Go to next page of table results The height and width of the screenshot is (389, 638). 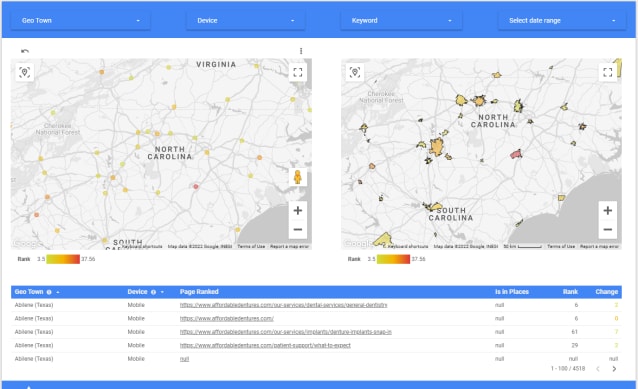[614, 369]
